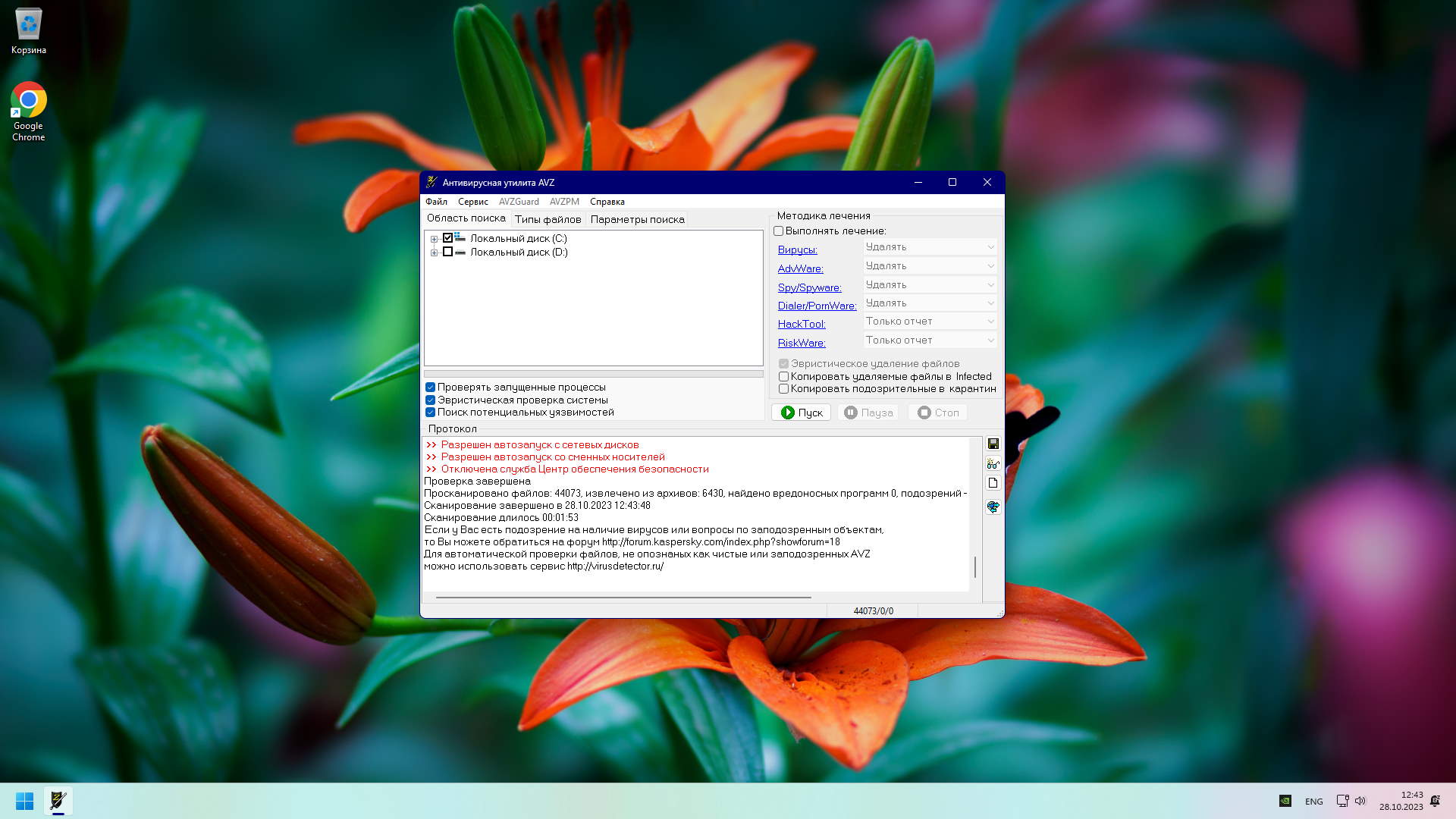Click the Spy/Spyware link

809,287
